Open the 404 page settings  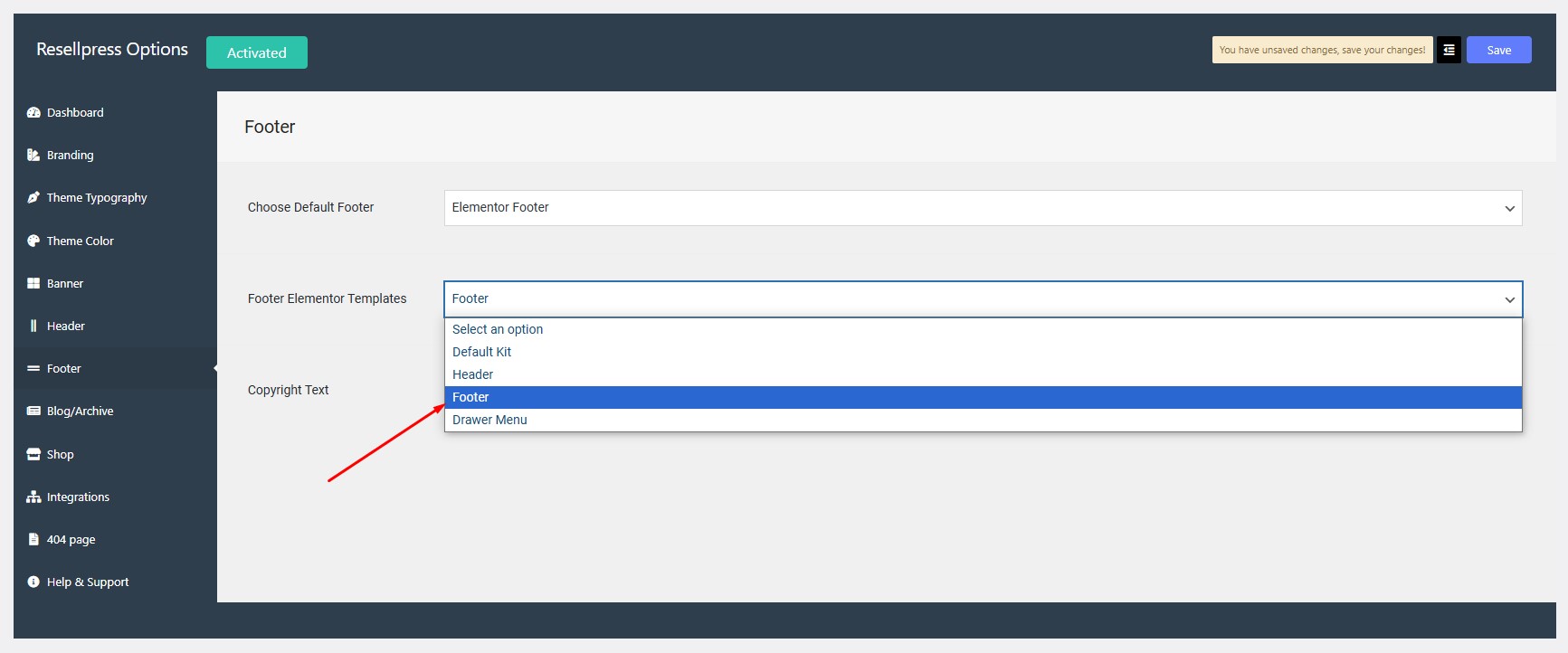click(x=71, y=540)
